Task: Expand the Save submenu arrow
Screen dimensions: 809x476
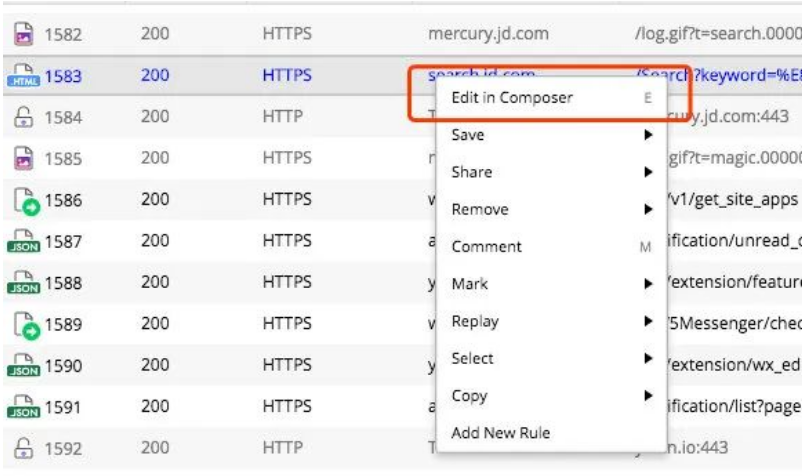Action: tap(647, 135)
